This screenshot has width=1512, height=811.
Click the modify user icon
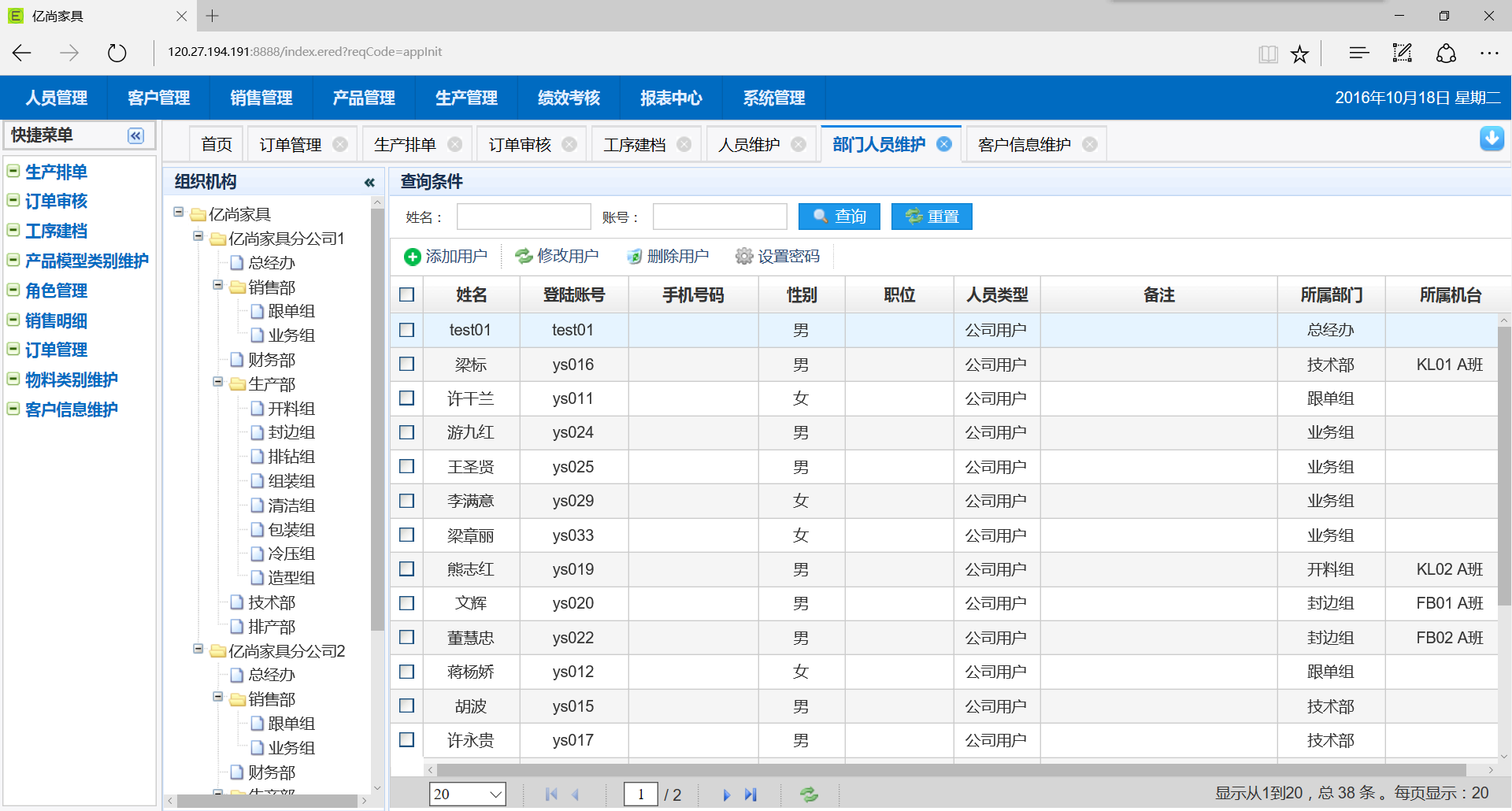(524, 257)
